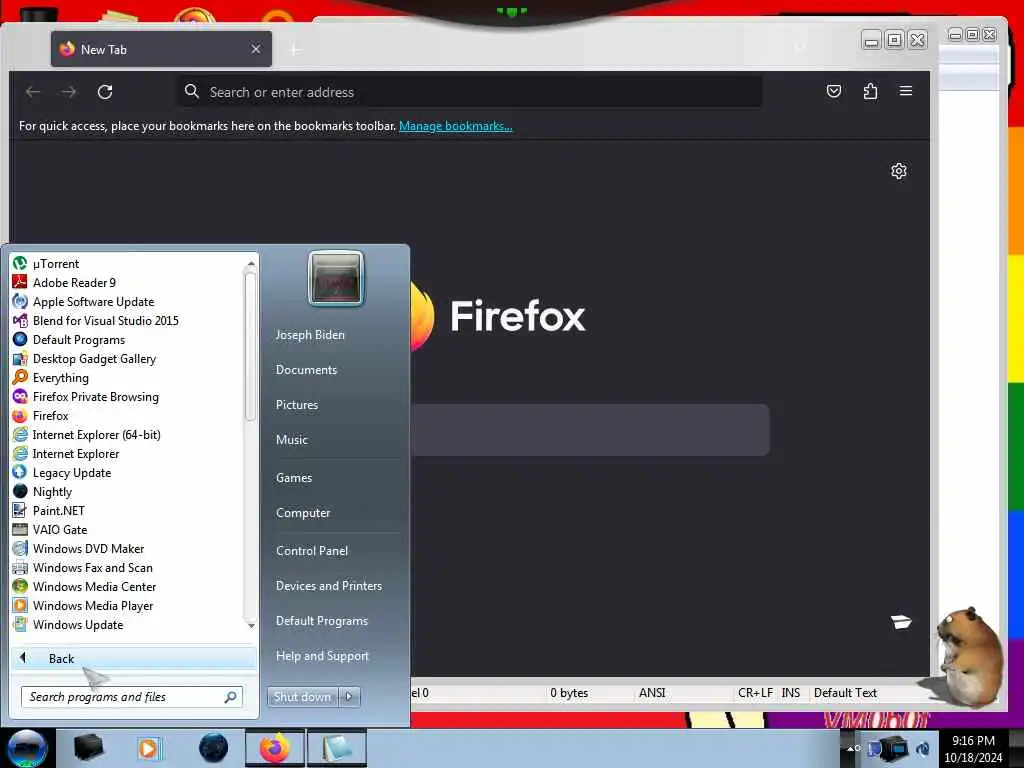The height and width of the screenshot is (768, 1024).
Task: Launch Windows Media Center
Action: (94, 586)
